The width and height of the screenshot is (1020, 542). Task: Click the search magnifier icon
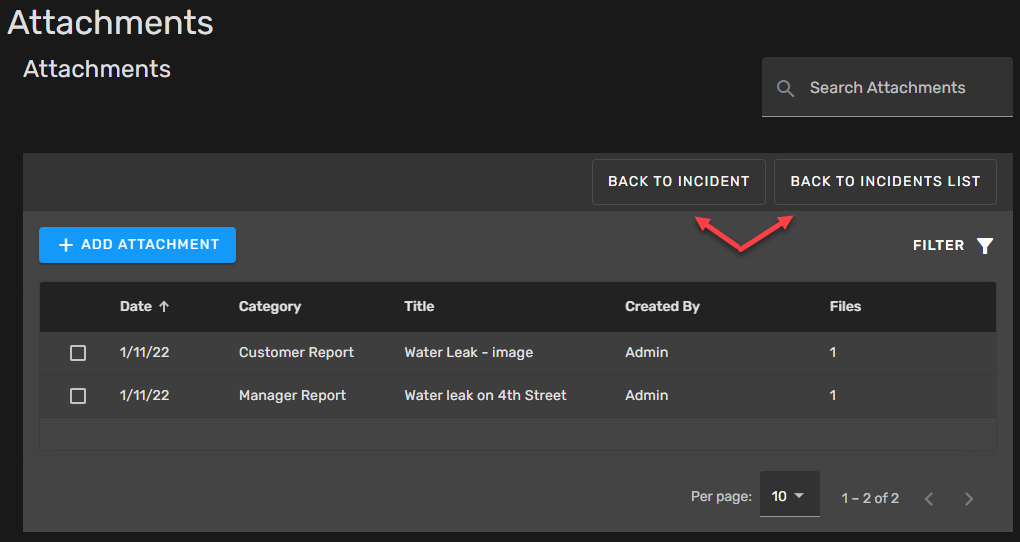coord(787,88)
